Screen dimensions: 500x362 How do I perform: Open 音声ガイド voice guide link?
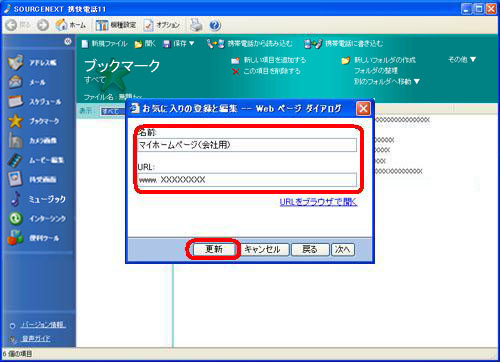tap(36, 339)
